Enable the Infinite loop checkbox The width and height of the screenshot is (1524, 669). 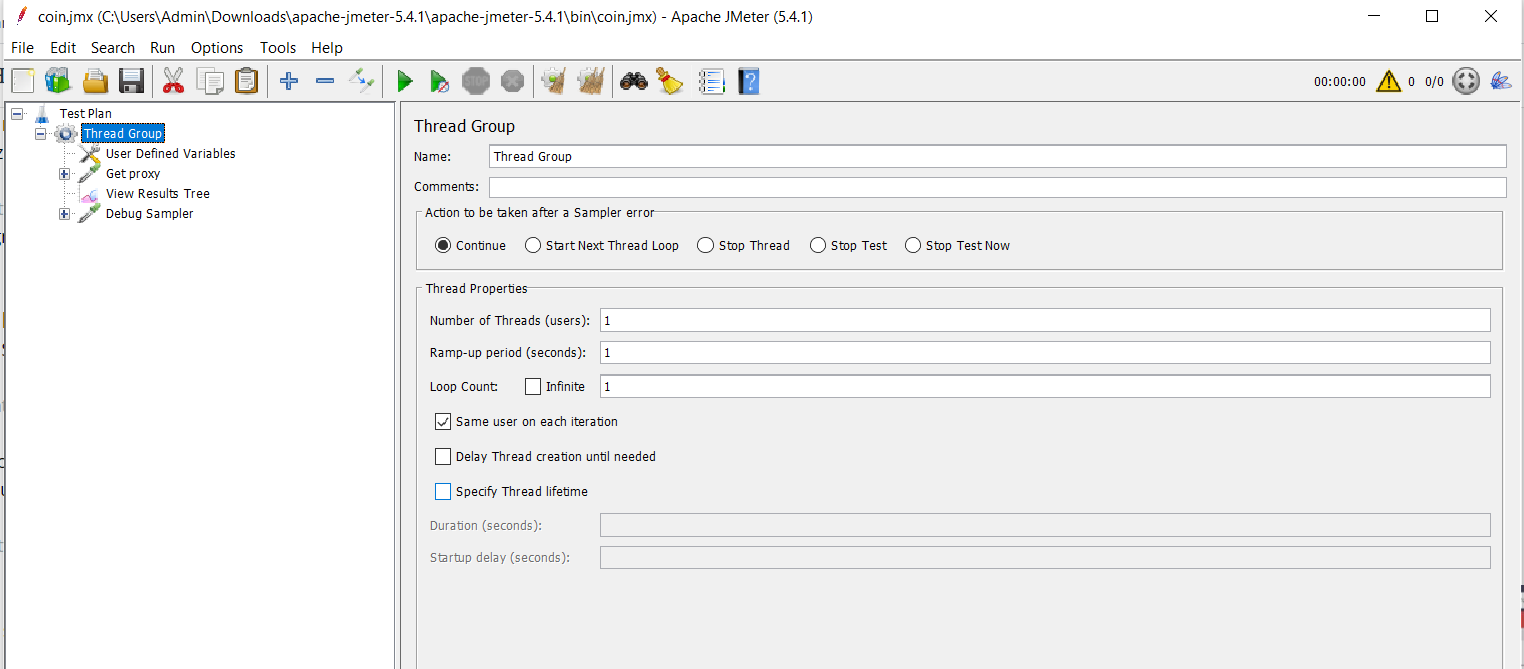(533, 386)
